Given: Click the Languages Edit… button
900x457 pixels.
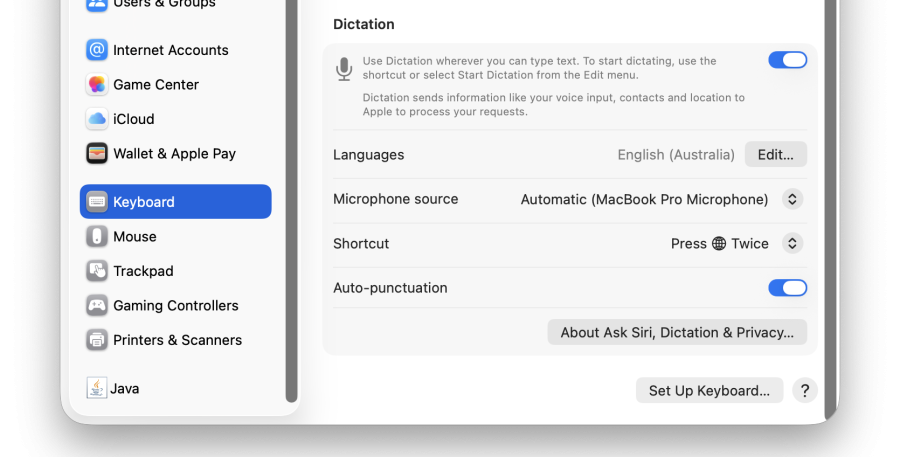Looking at the screenshot, I should click(775, 154).
